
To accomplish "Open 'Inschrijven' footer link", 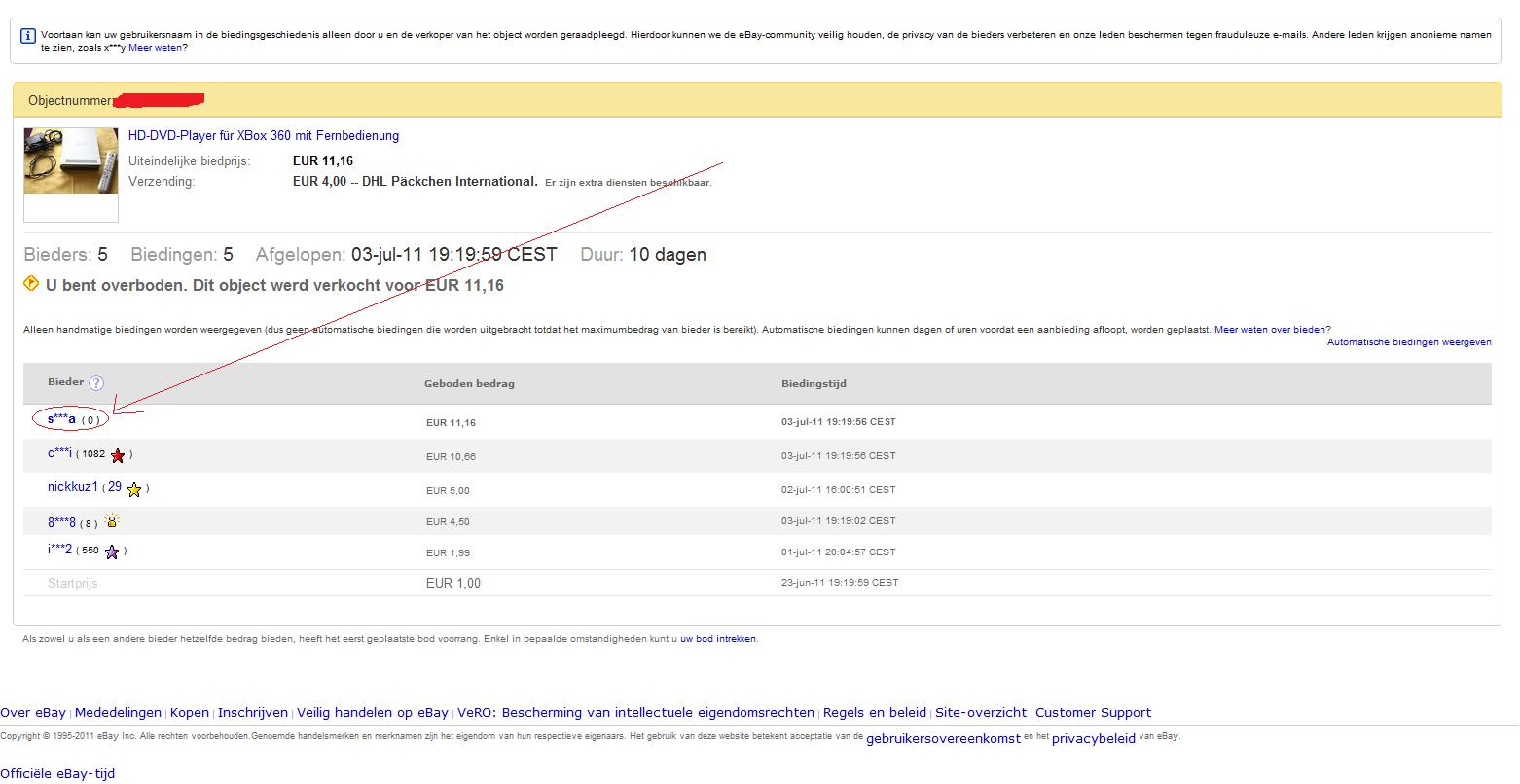I will coord(253,713).
